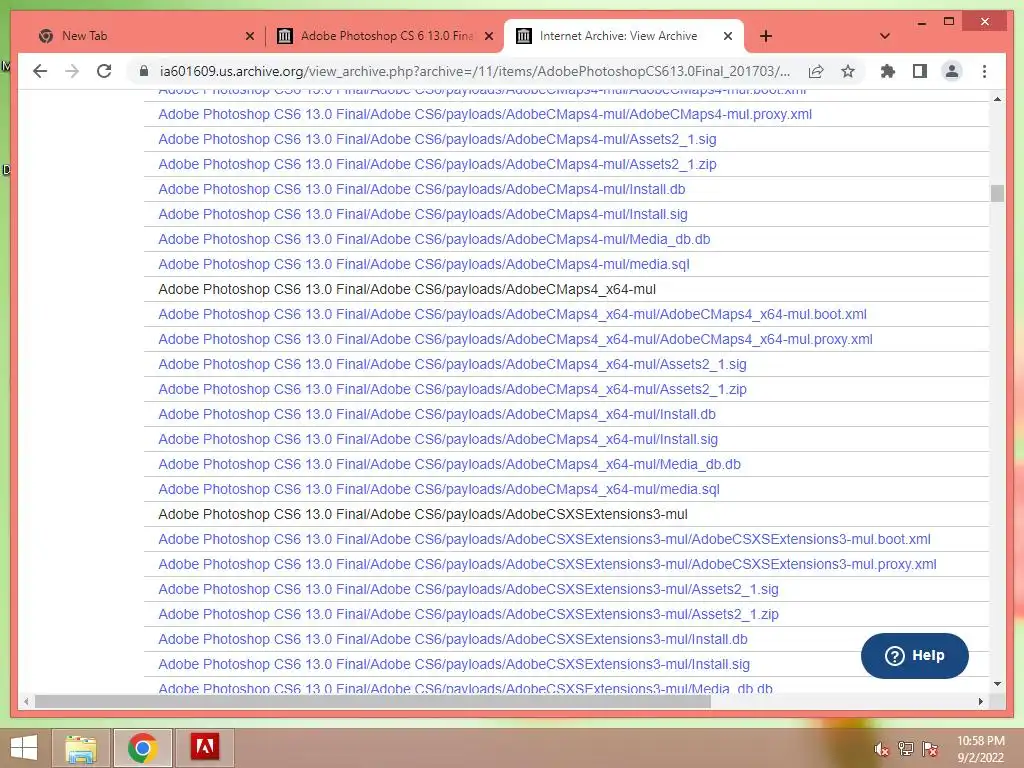Close the New Tab tab

[249, 36]
